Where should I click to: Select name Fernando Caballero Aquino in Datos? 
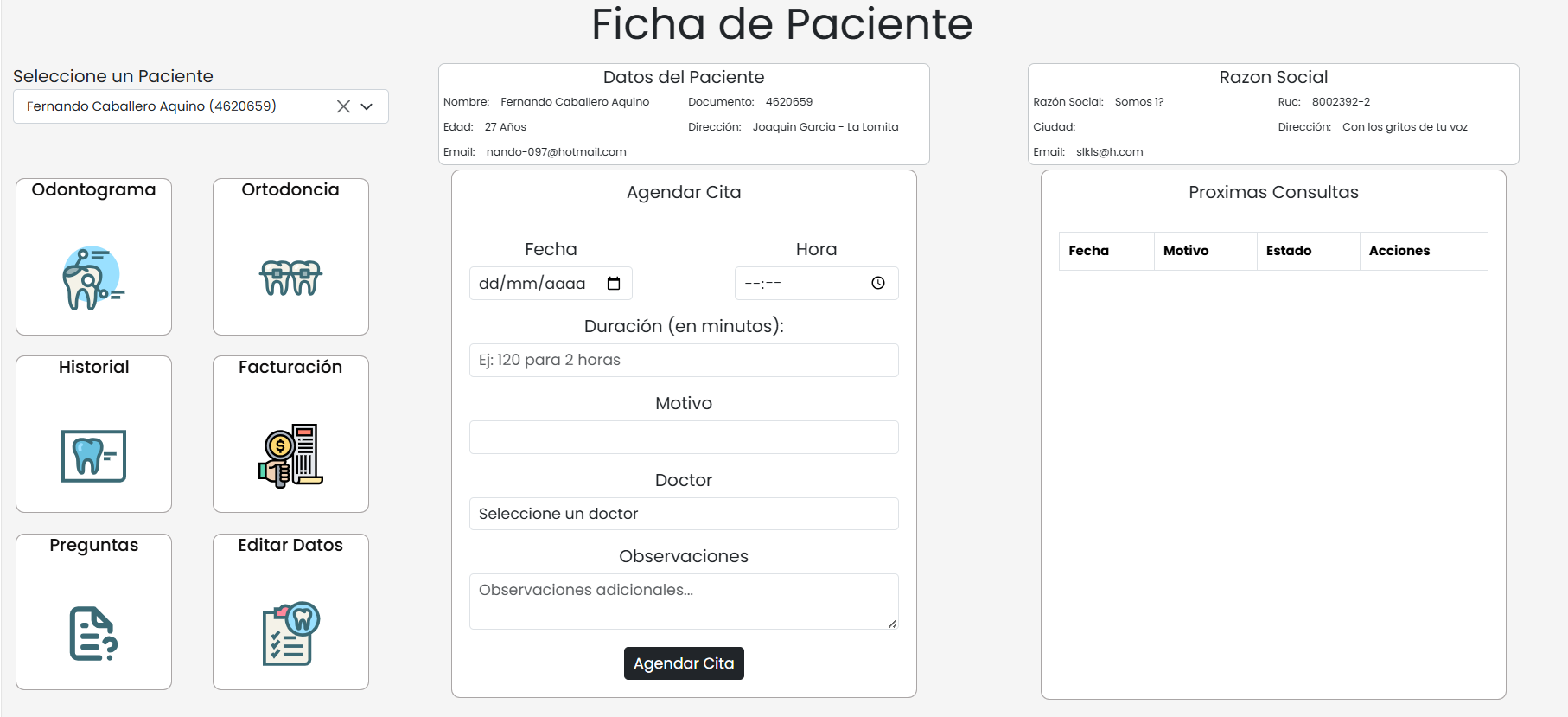pyautogui.click(x=575, y=102)
